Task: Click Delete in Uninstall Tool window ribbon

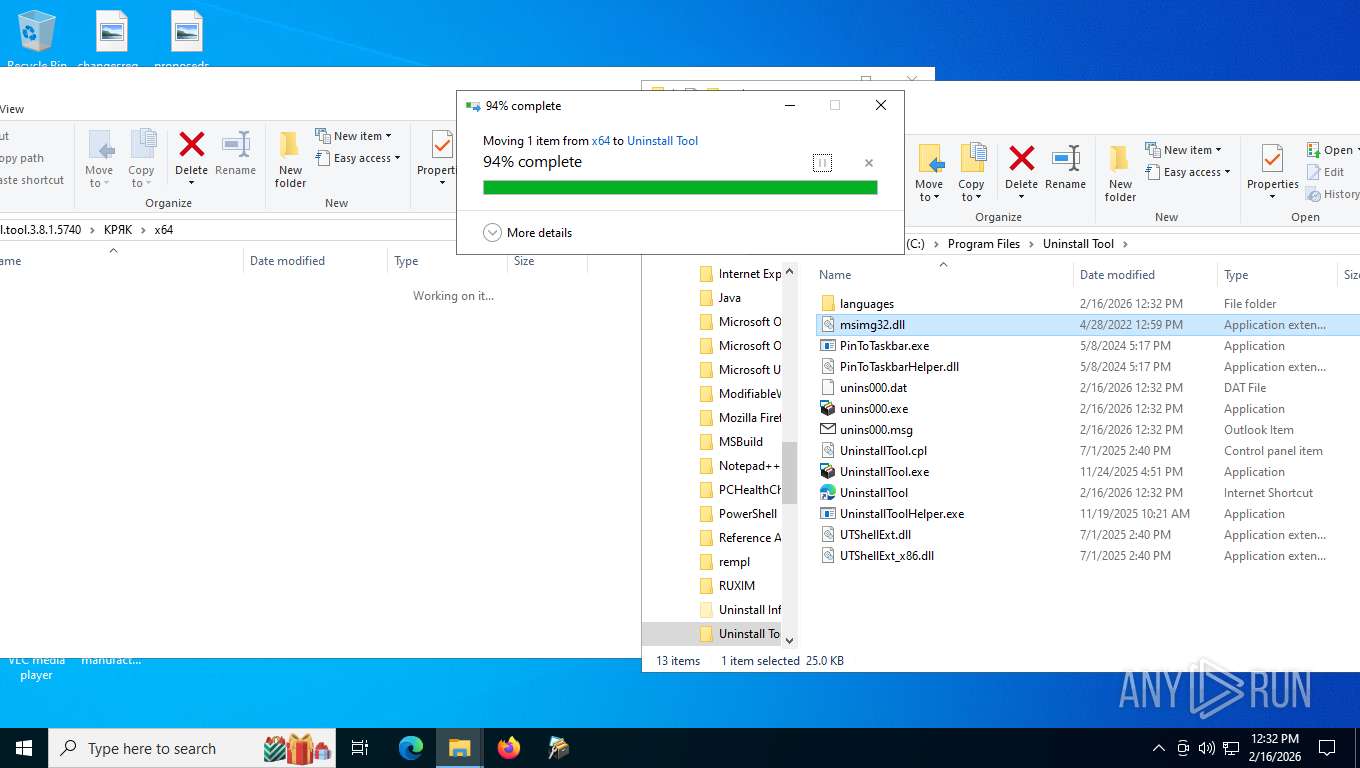Action: pyautogui.click(x=1021, y=168)
